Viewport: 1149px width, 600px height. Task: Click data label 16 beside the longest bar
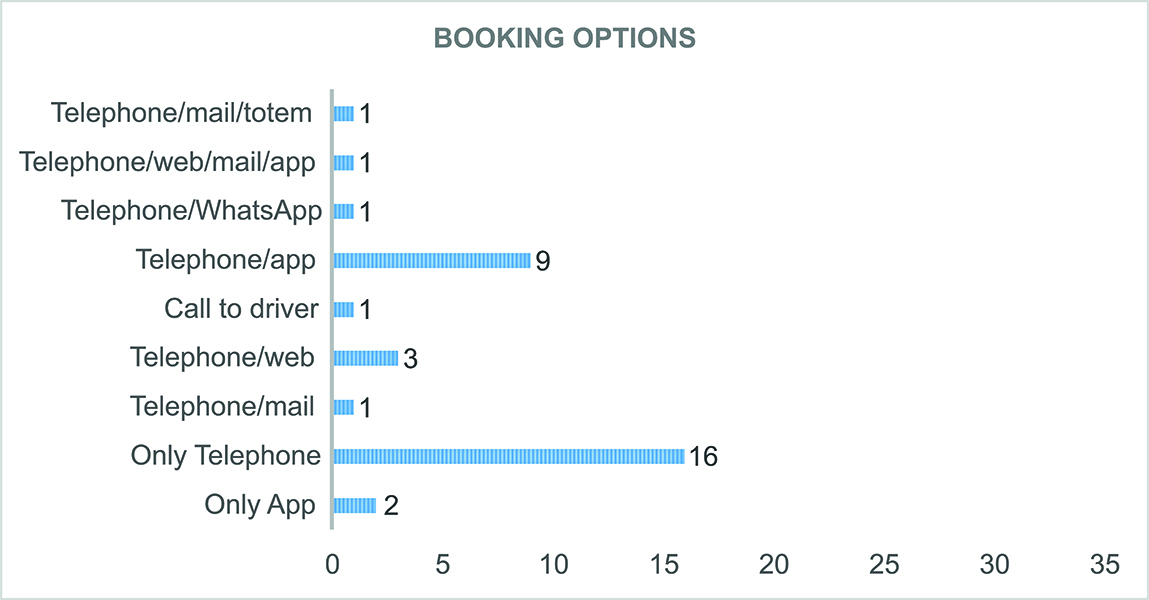click(x=703, y=457)
